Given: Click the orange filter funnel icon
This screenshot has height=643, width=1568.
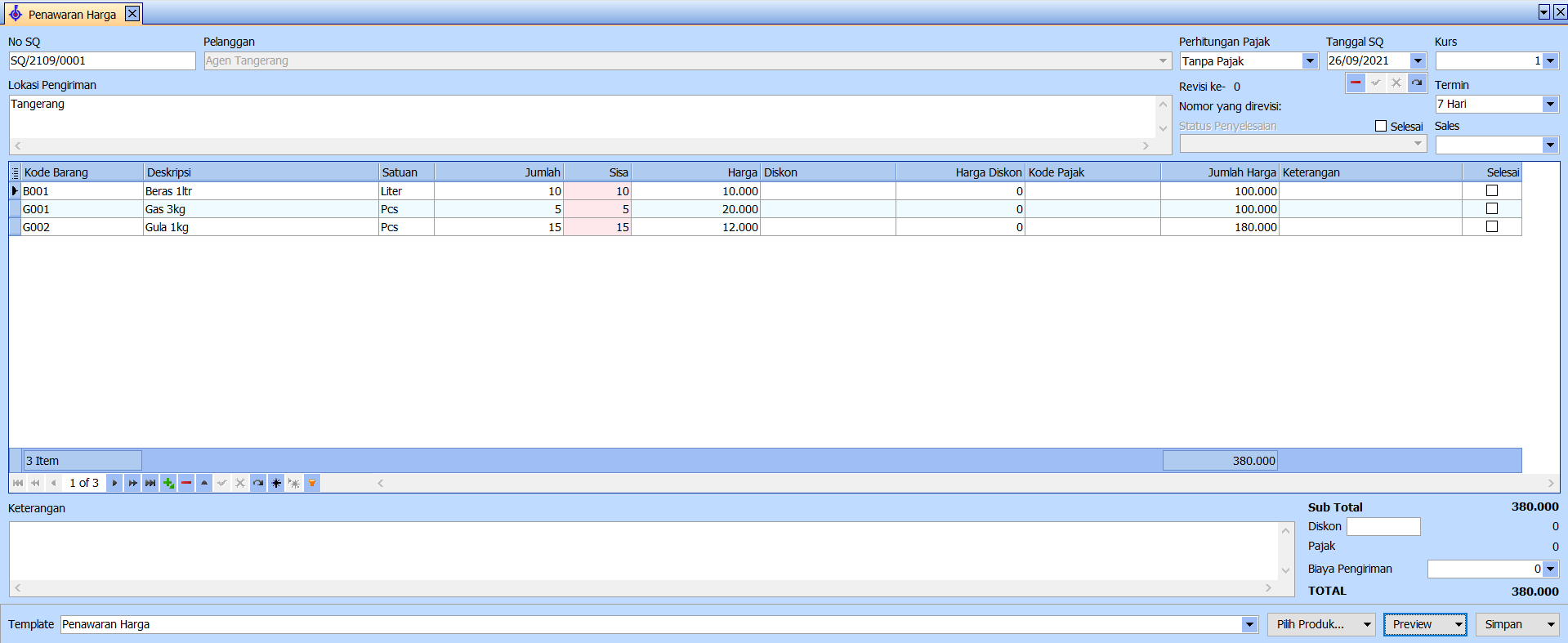Looking at the screenshot, I should (312, 483).
